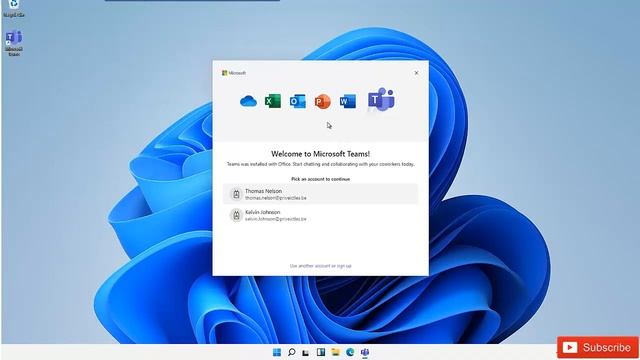The width and height of the screenshot is (640, 360).
Task: Close the Welcome to Microsoft Teams dialog
Action: coord(416,73)
